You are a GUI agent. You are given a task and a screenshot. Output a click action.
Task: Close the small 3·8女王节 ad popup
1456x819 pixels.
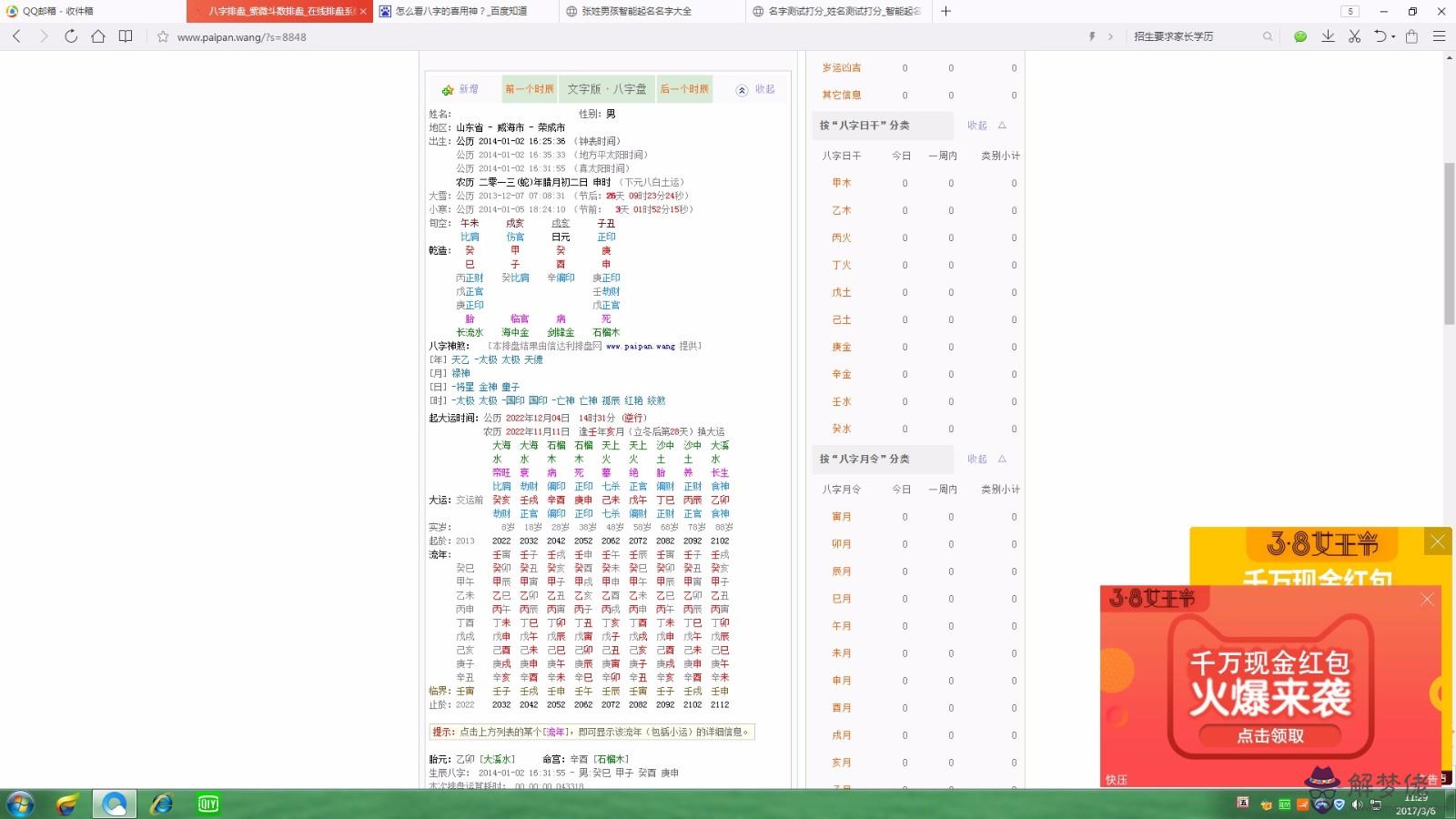click(x=1427, y=599)
